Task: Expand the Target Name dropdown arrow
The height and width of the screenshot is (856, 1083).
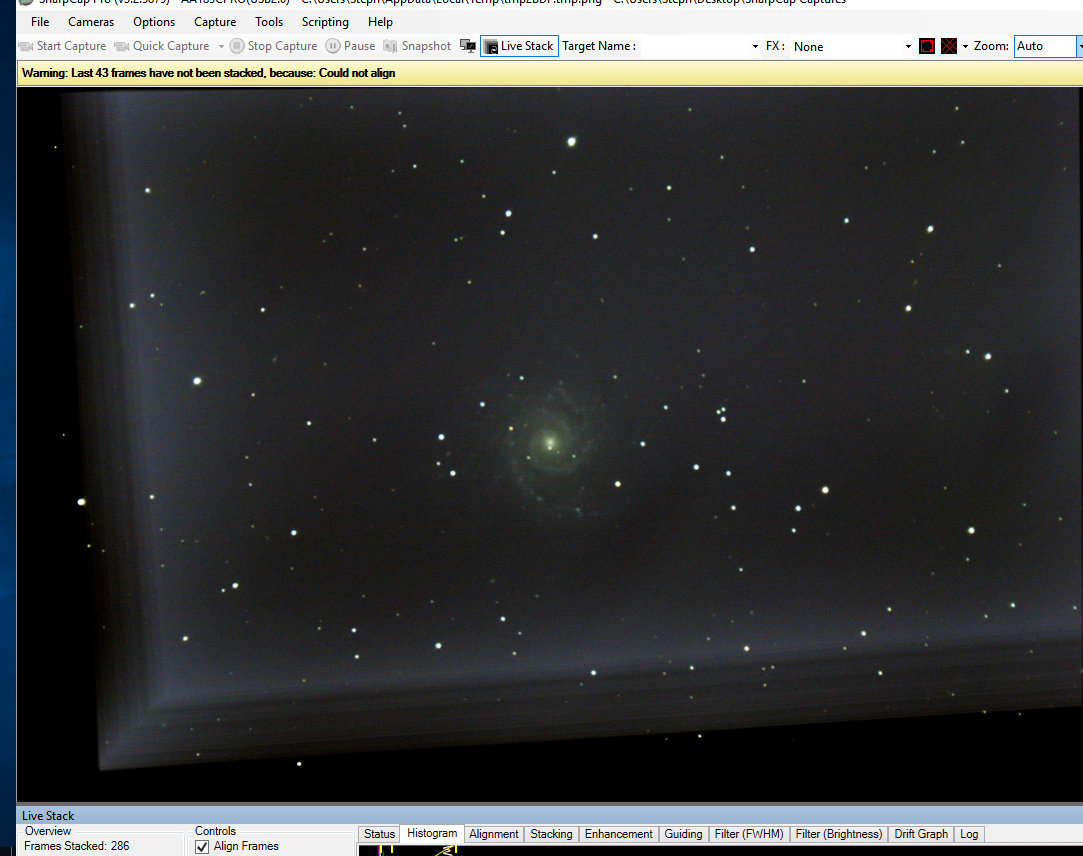Action: pyautogui.click(x=755, y=46)
